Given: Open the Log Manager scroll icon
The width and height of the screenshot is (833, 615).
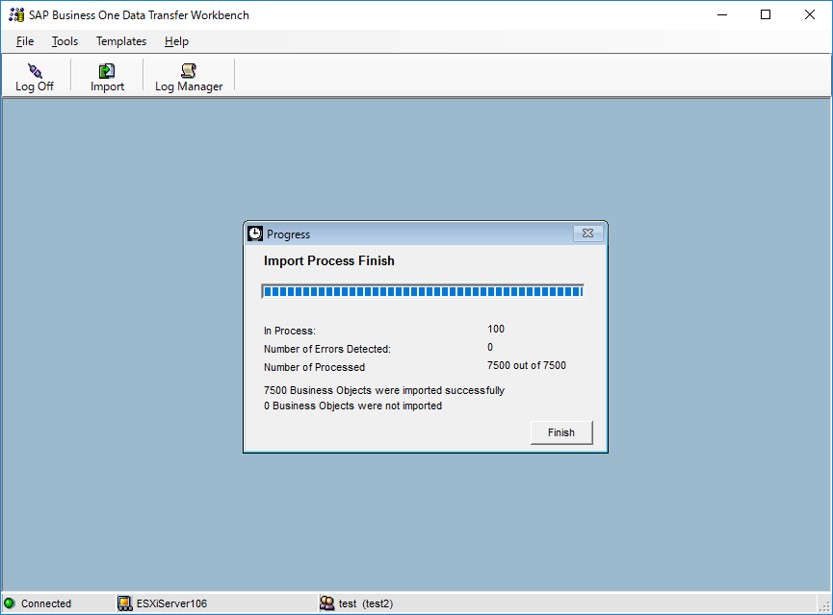Looking at the screenshot, I should [x=189, y=71].
